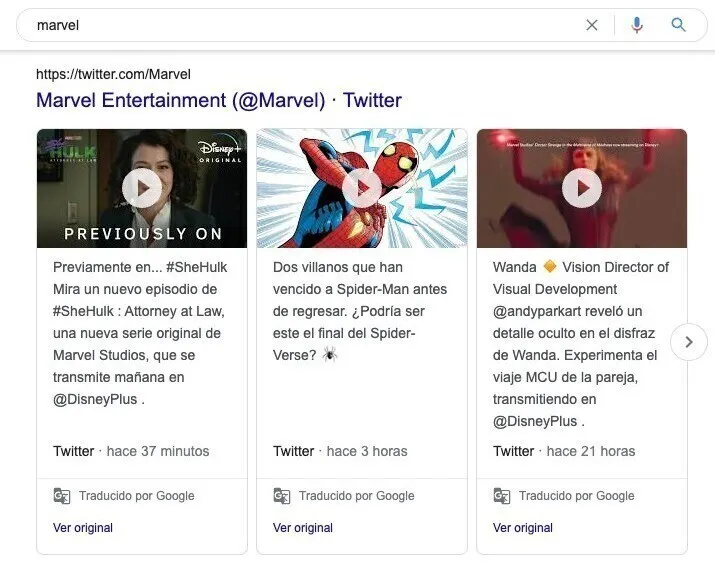Select the 'Wanda Vision Director of' tweet text
715x573 pixels.
[x=580, y=344]
